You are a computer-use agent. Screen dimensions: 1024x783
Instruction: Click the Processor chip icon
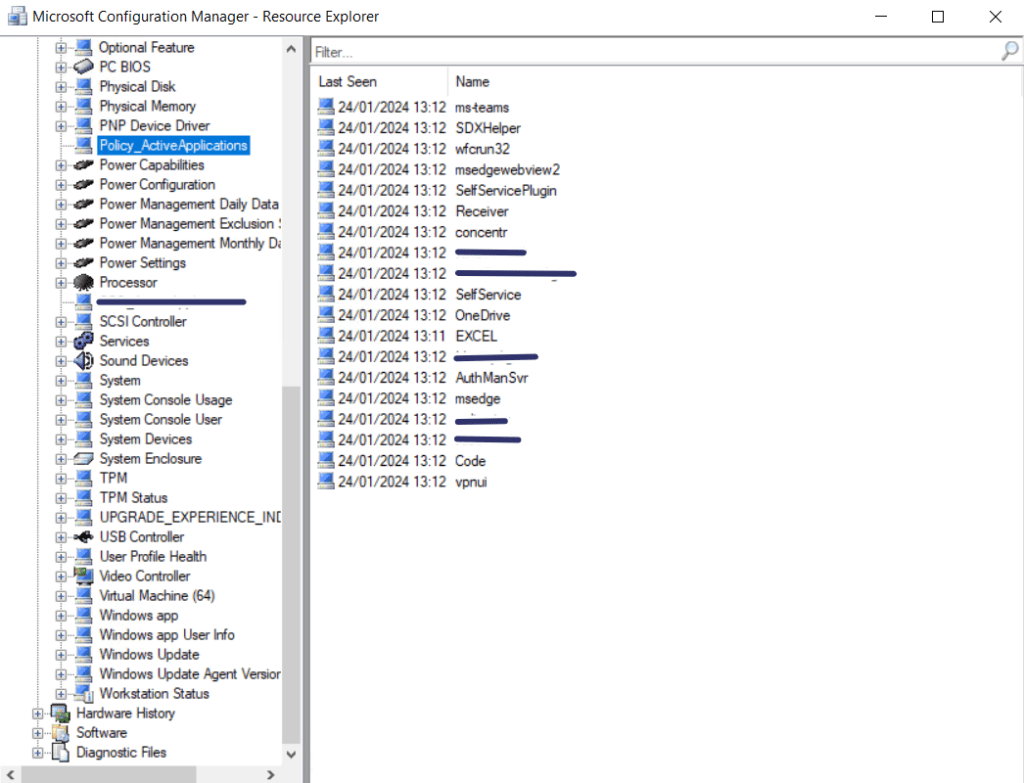[x=84, y=283]
